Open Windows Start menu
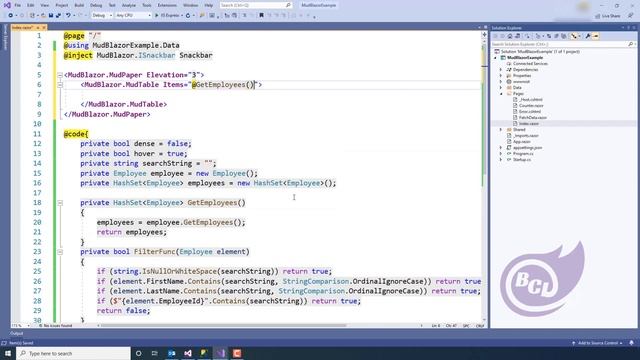640x360 pixels. (x=8, y=353)
